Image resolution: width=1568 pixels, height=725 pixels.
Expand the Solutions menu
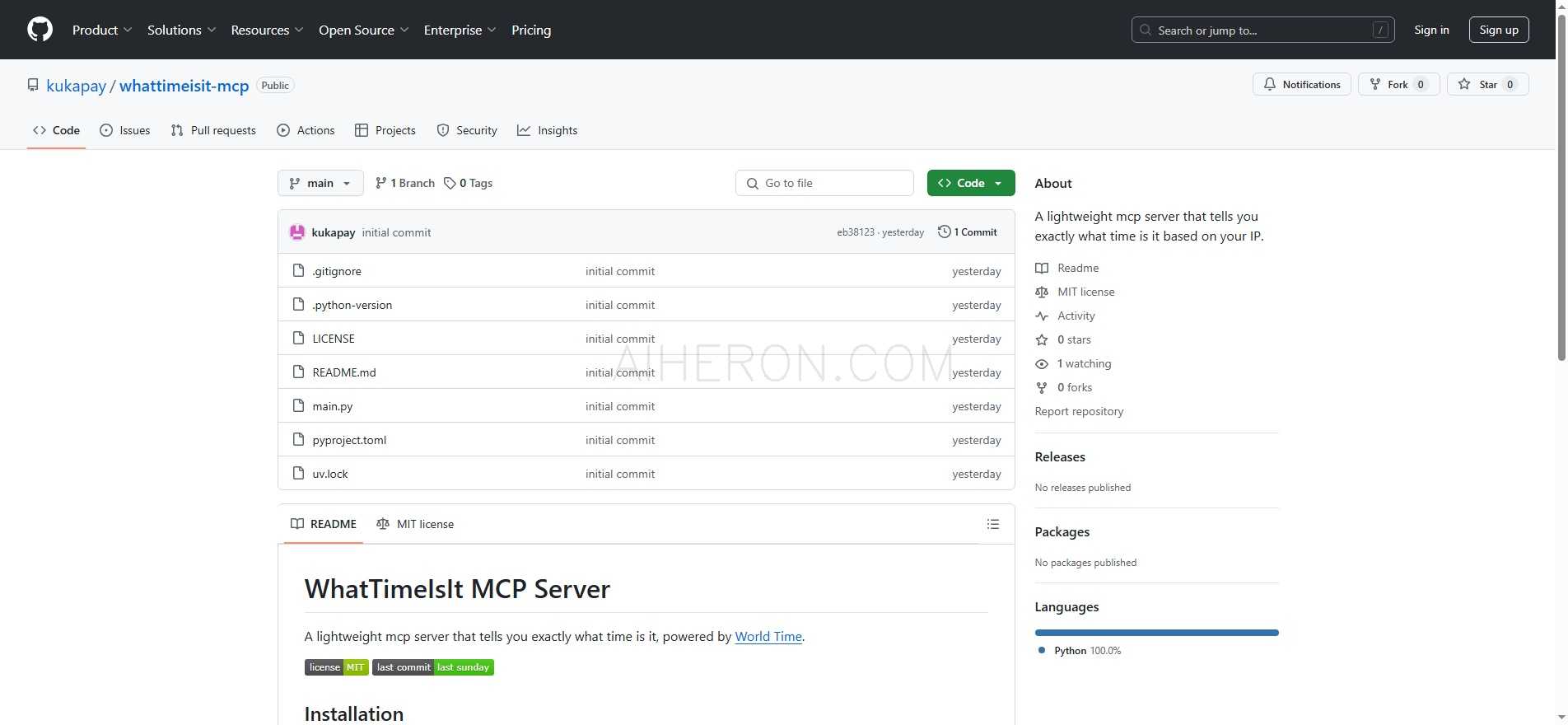point(181,30)
